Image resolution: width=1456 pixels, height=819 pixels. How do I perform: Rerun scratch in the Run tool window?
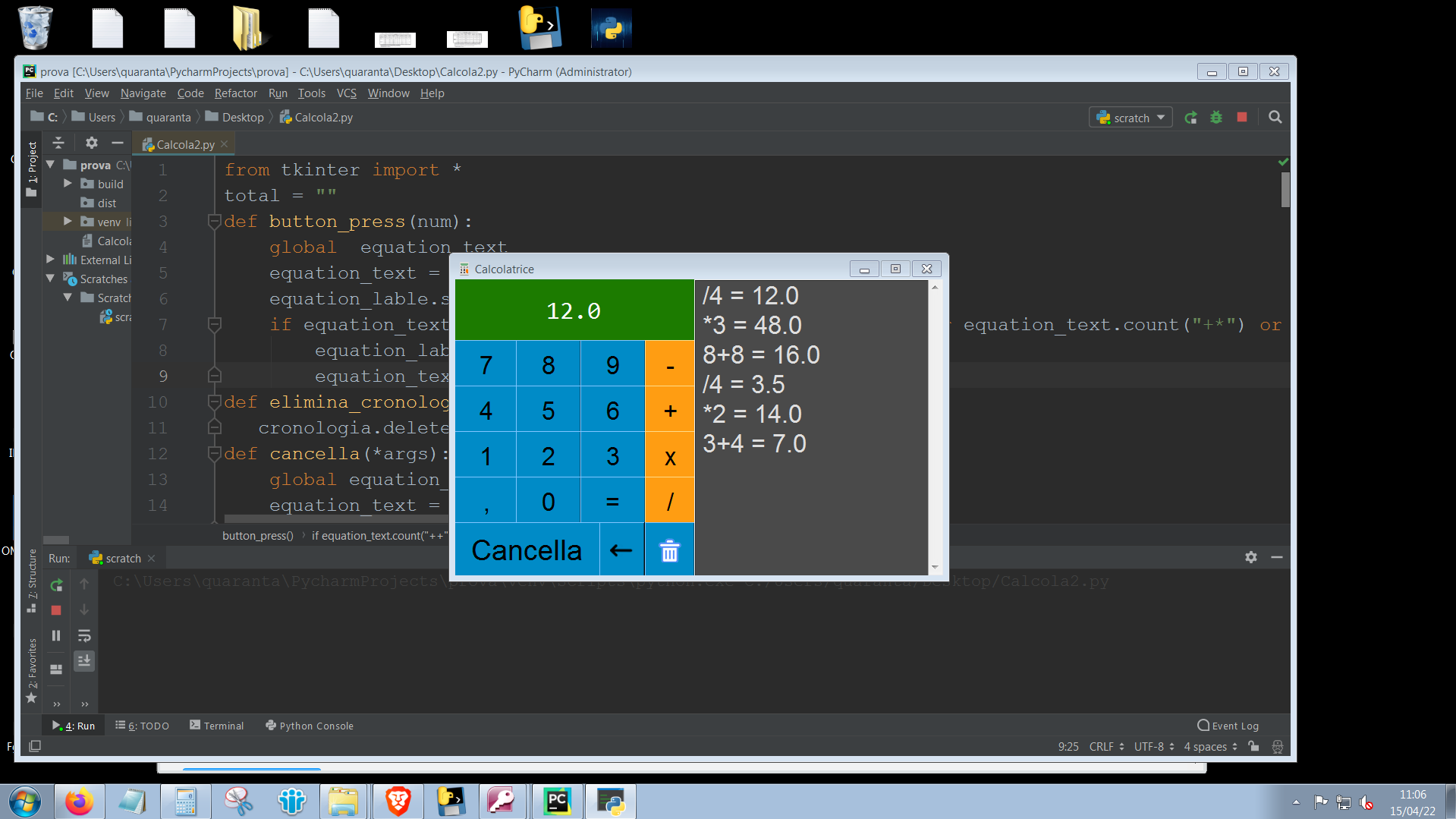click(56, 584)
